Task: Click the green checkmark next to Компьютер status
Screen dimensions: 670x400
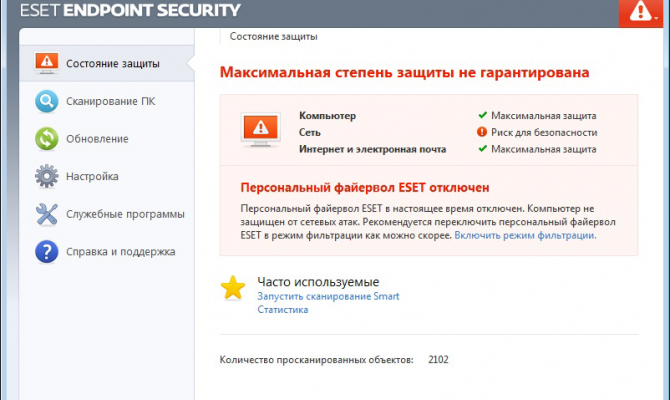Action: click(x=482, y=115)
